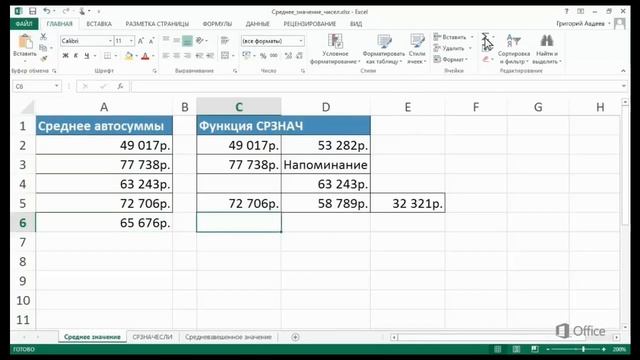Save the workbook from Quick Access toolbar
The image size is (640, 360).
point(33,11)
